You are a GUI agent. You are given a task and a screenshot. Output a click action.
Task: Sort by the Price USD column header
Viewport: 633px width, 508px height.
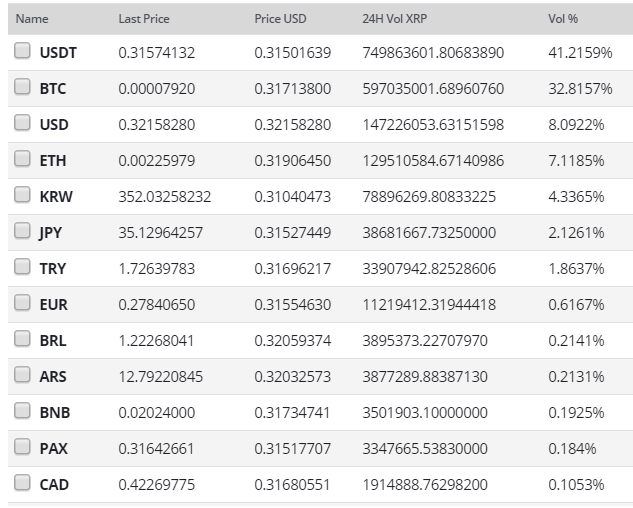280,19
